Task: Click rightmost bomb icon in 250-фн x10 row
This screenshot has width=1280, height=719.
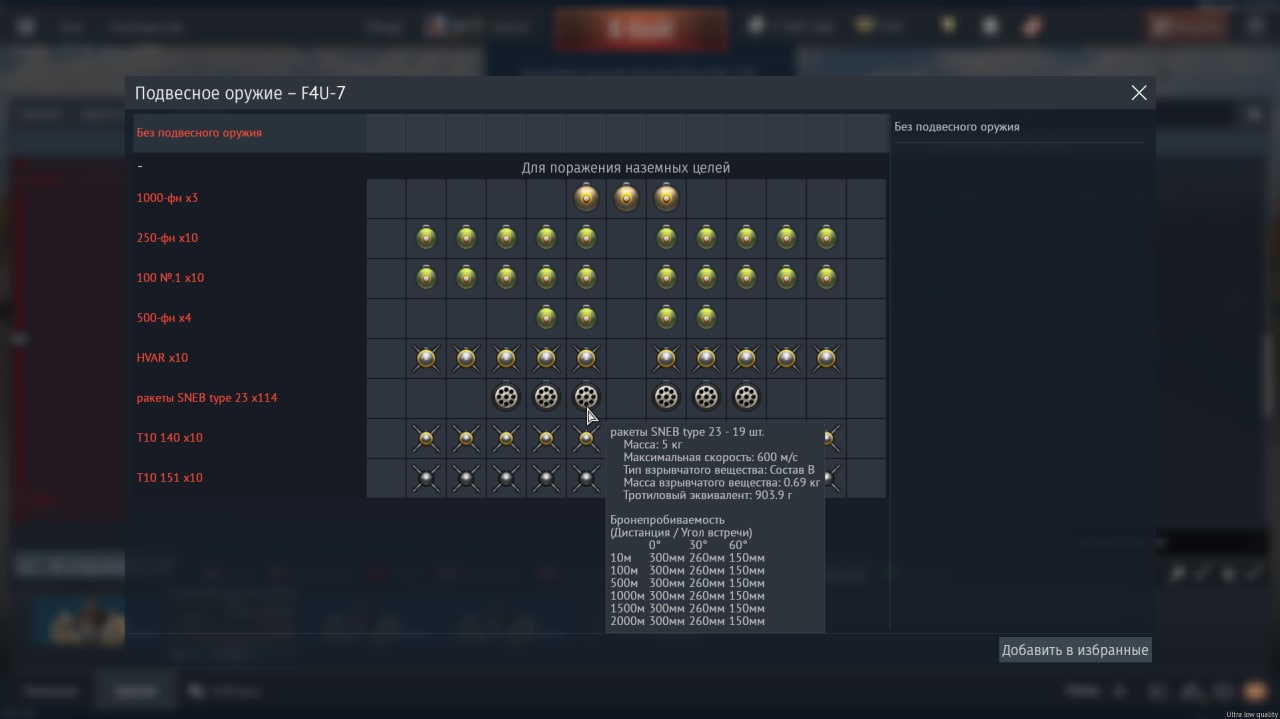Action: click(x=826, y=238)
